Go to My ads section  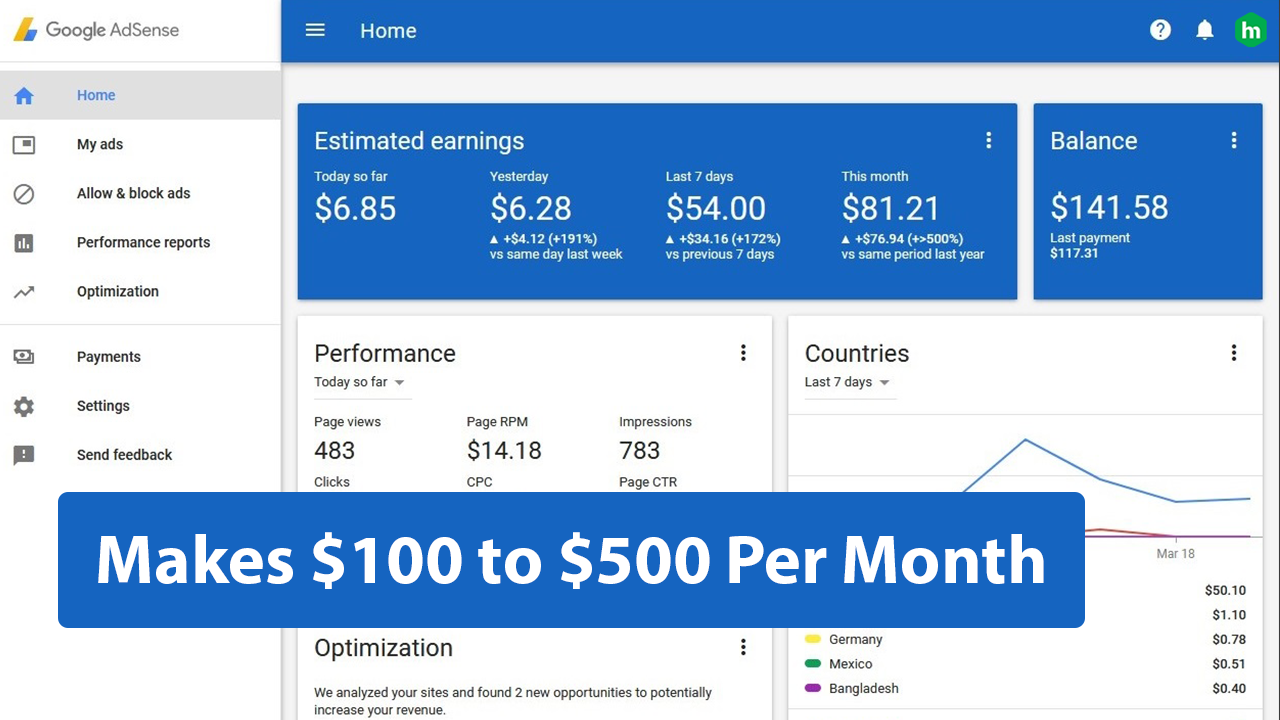pos(100,144)
